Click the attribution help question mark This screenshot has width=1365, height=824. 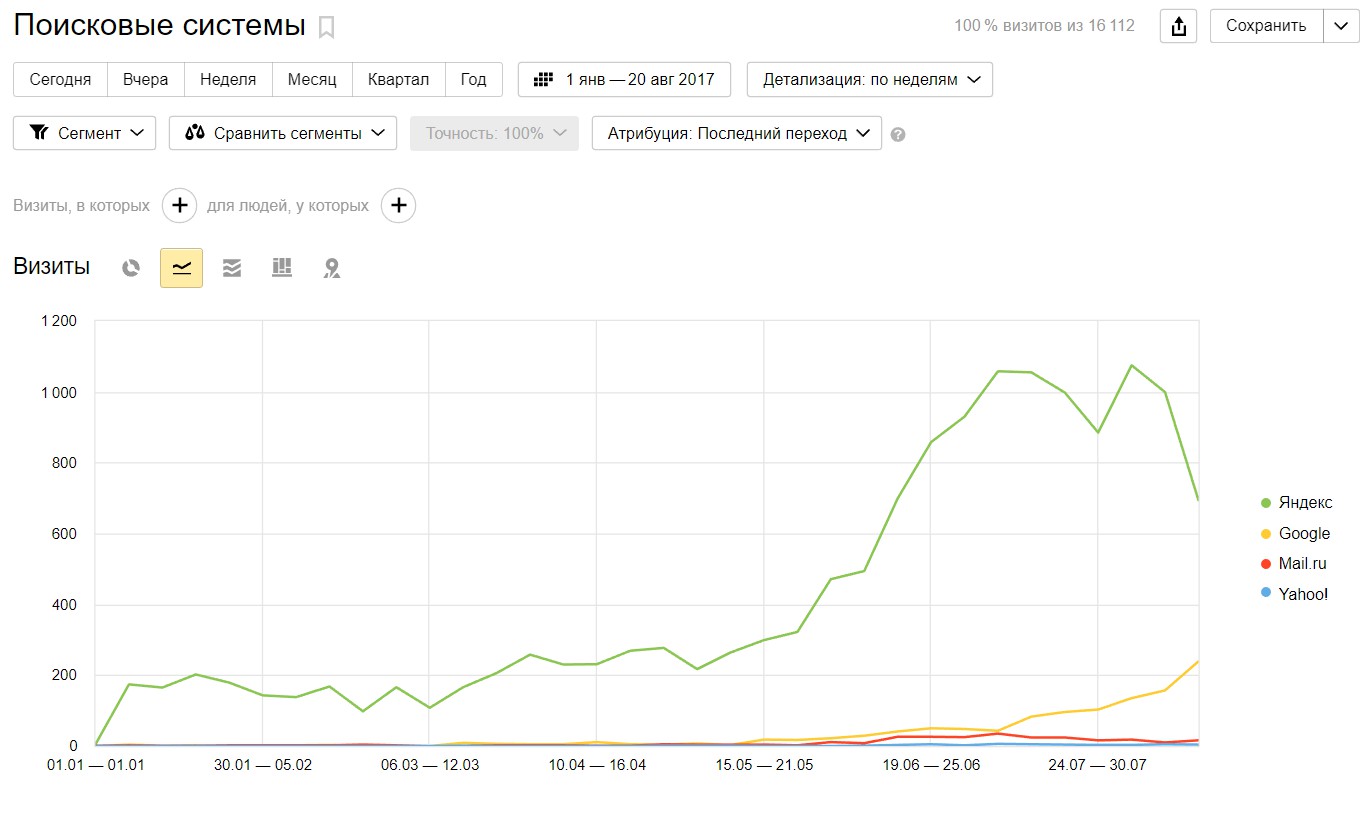point(898,134)
